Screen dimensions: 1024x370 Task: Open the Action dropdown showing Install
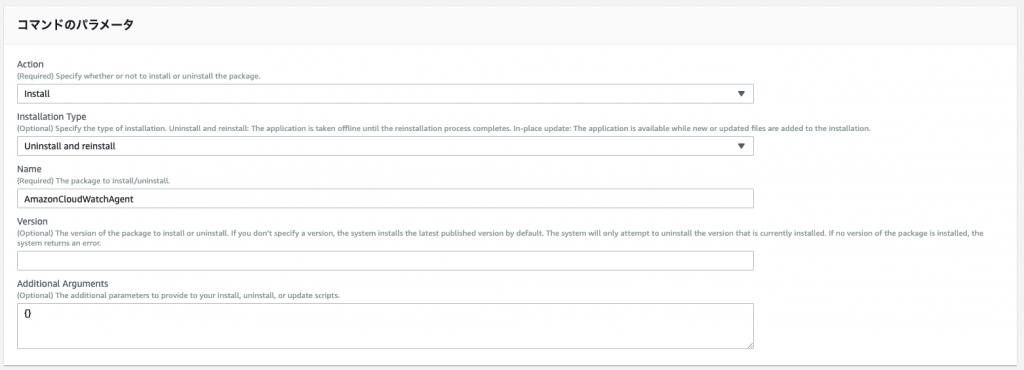pos(385,94)
